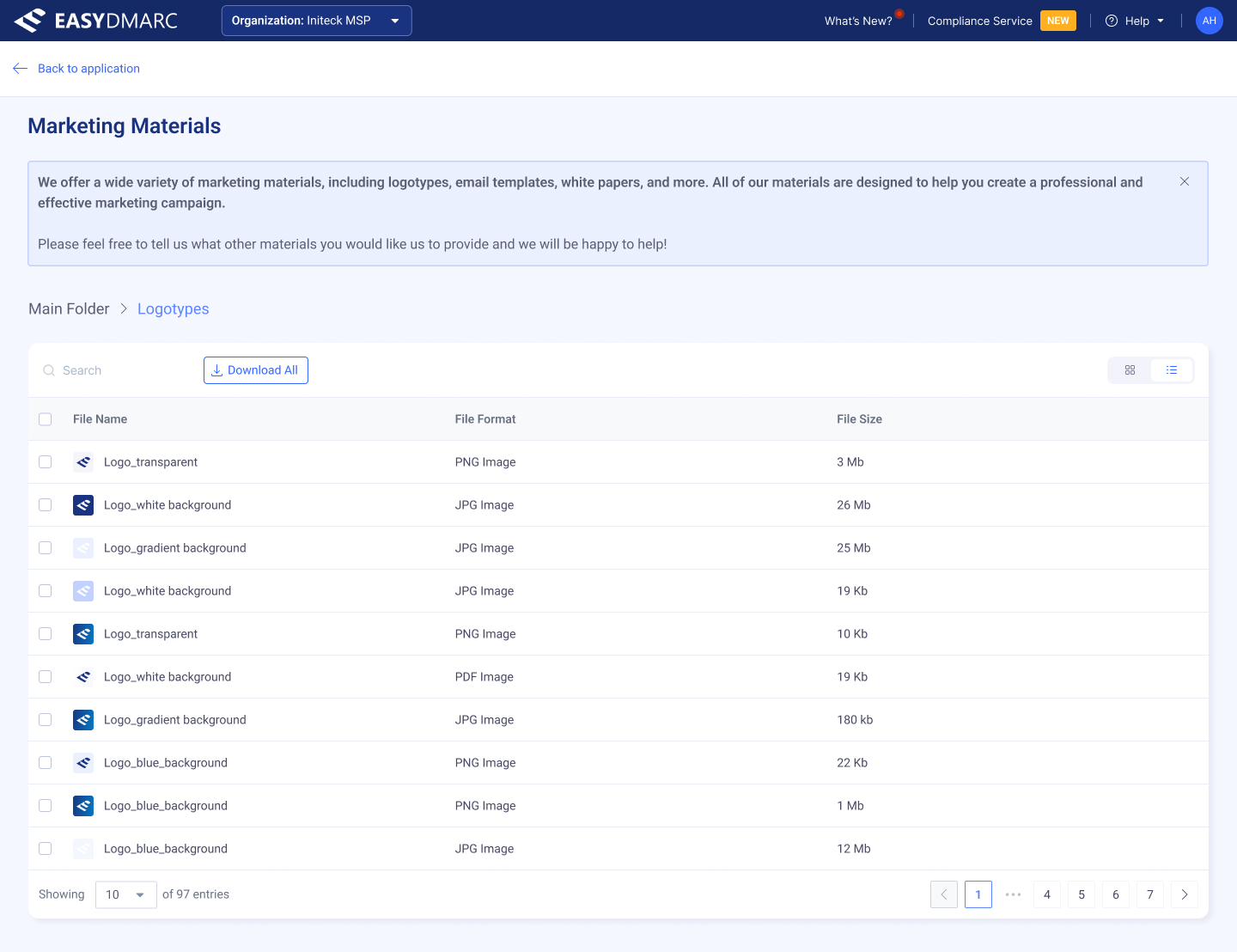Dismiss the info banner with the X

[x=1185, y=181]
